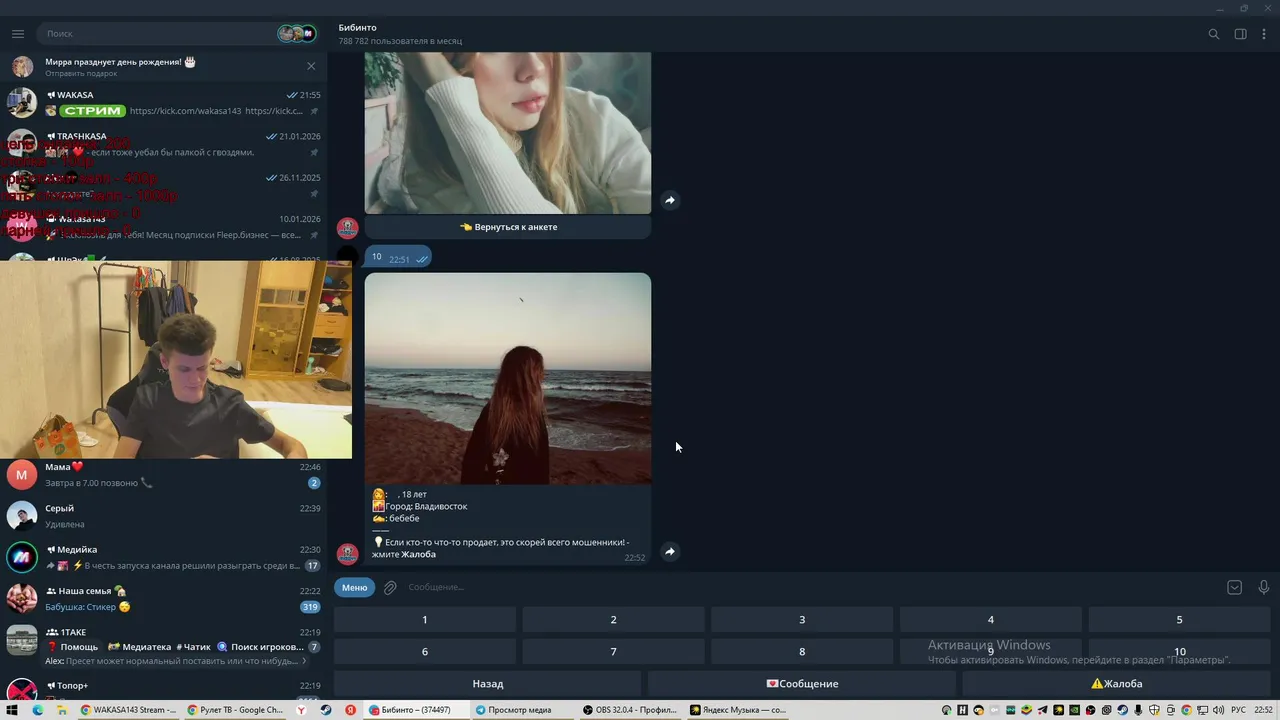Viewport: 1280px width, 720px height.
Task: Switch to Бибинто Telegram taskbar item
Action: click(x=417, y=710)
